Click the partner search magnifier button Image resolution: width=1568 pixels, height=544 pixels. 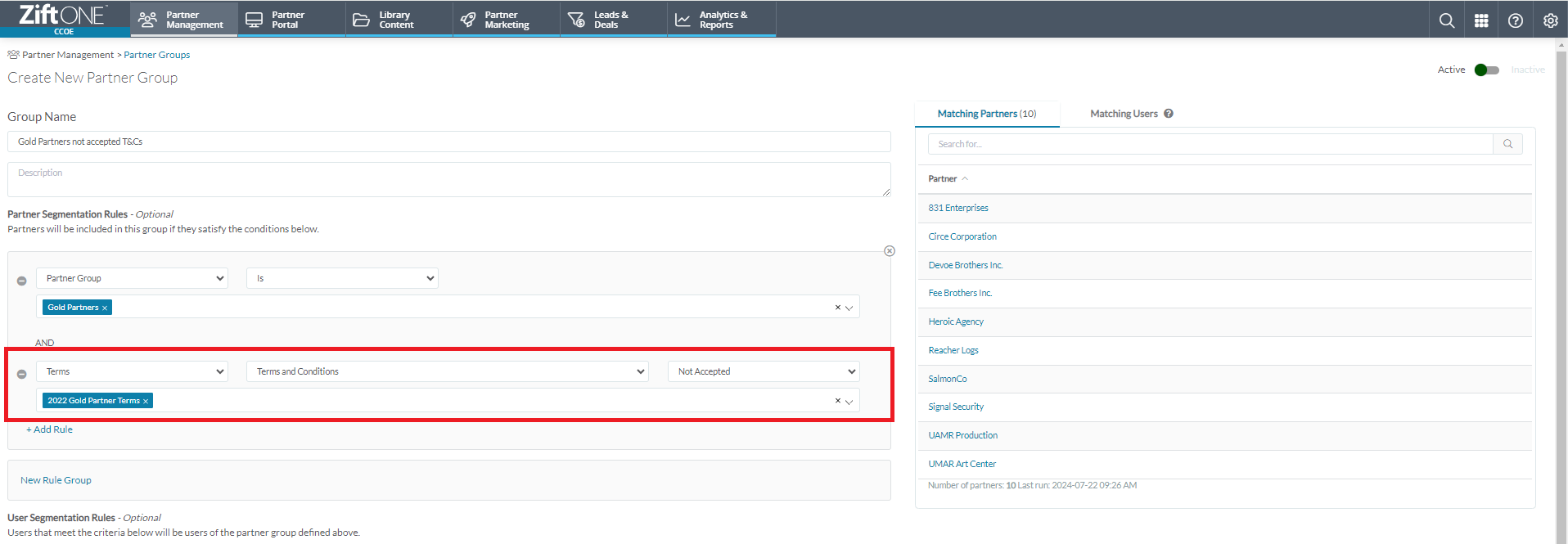click(1507, 144)
